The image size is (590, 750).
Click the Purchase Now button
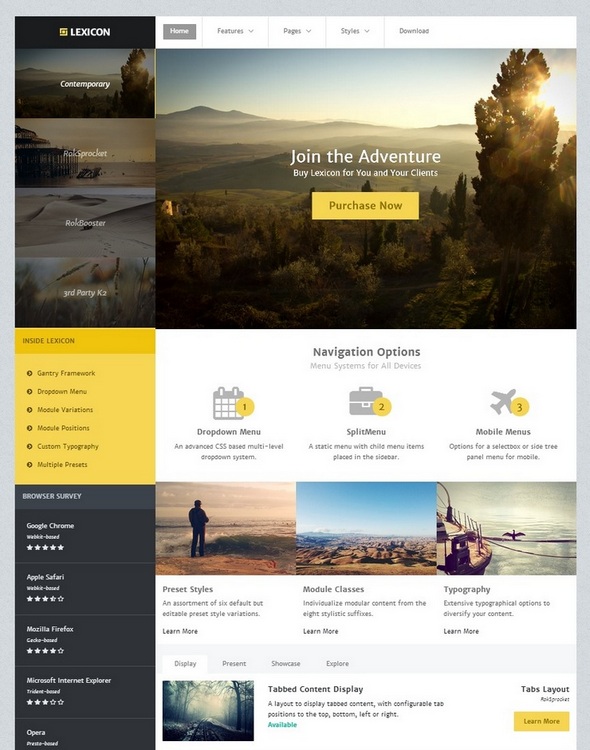point(365,206)
